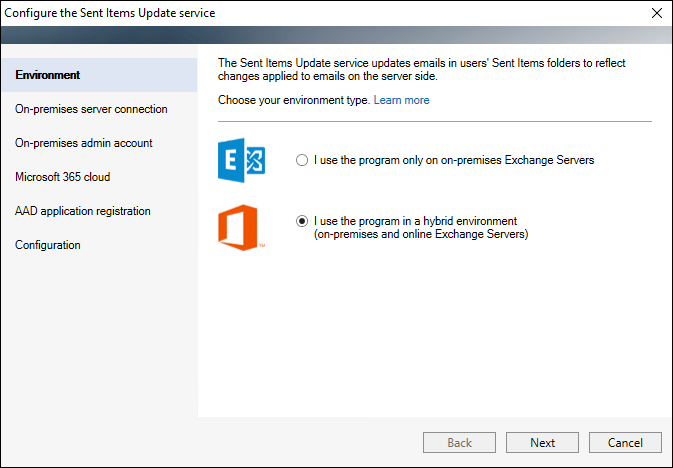This screenshot has width=673, height=468.
Task: Select the hybrid environment radio button
Action: [302, 221]
